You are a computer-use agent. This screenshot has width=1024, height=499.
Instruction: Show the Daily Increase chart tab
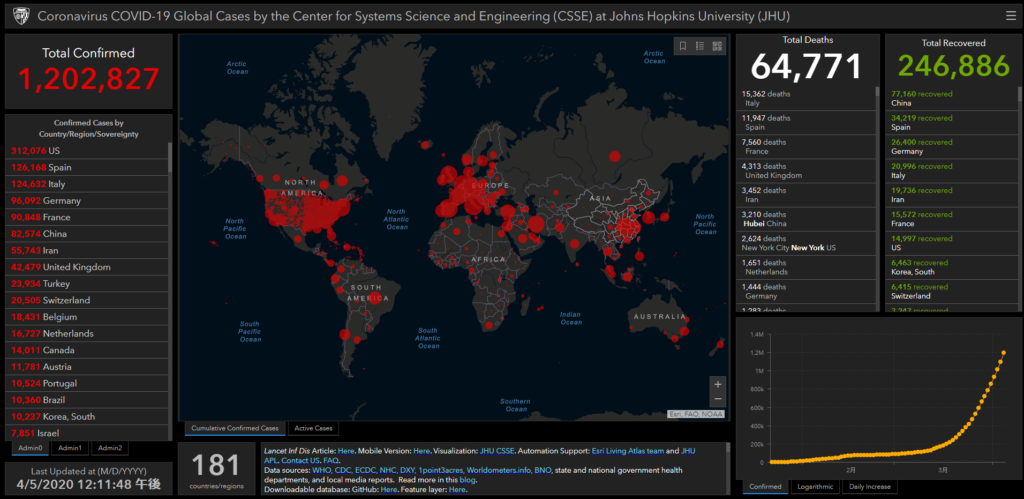(869, 487)
